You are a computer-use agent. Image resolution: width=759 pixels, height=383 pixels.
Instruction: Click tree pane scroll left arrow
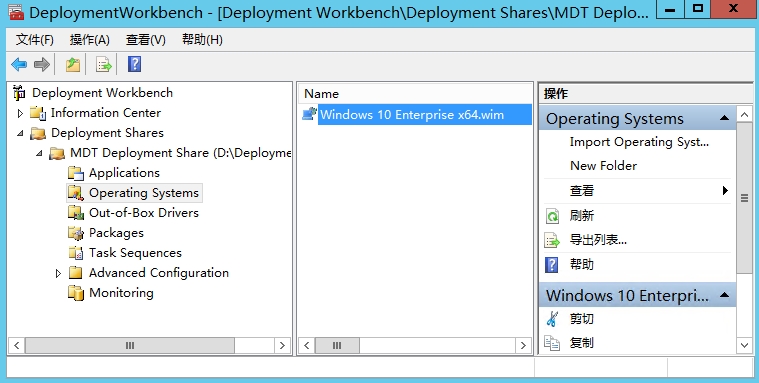[x=17, y=345]
